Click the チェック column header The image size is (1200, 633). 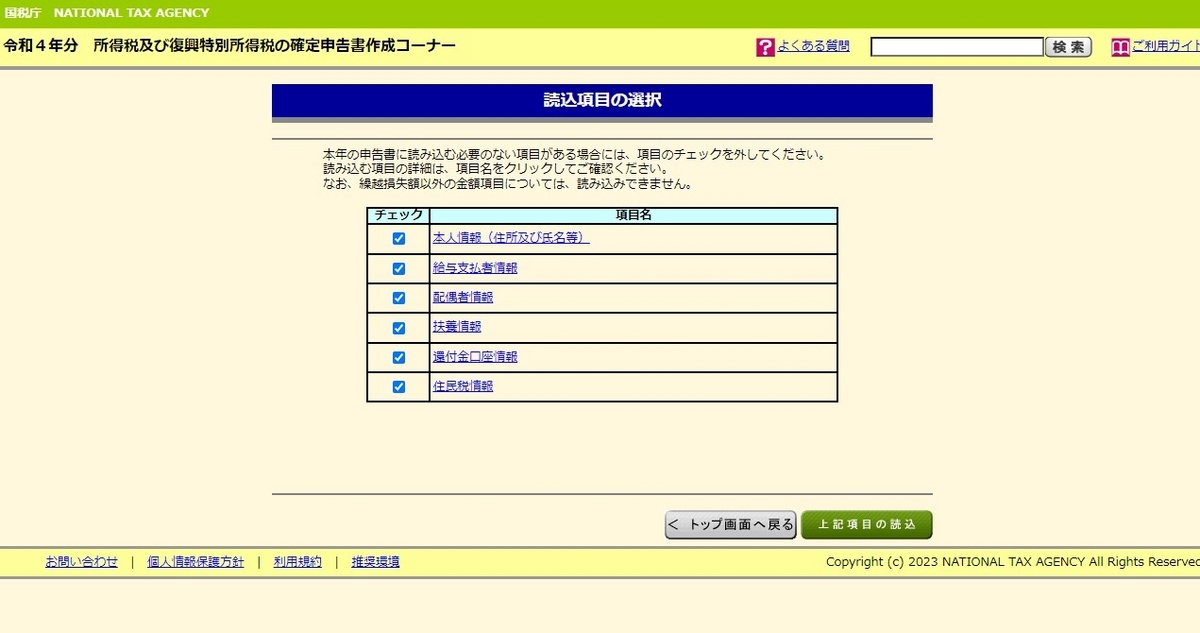click(398, 215)
